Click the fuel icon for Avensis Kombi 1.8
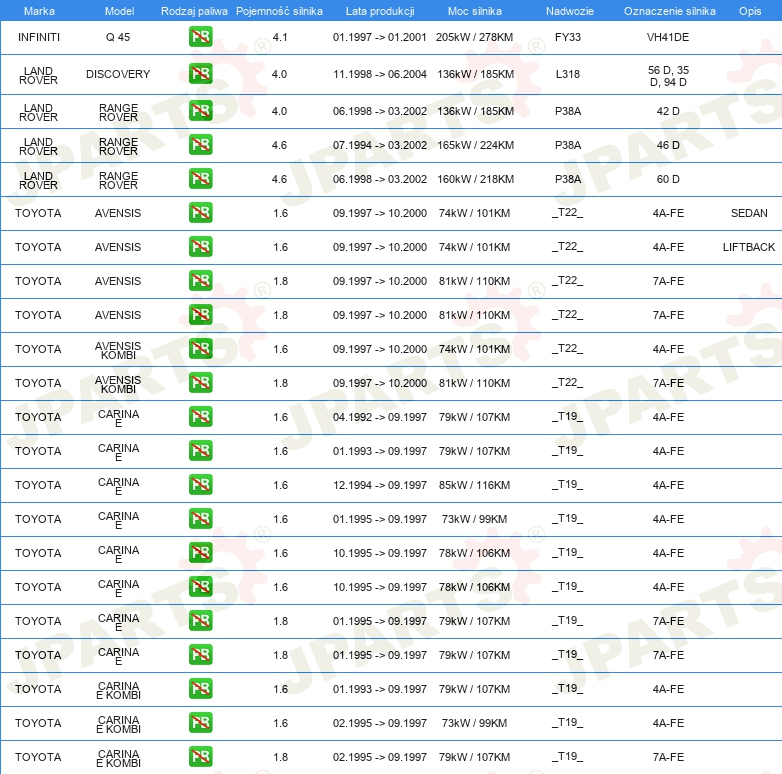This screenshot has height=774, width=782. click(200, 382)
